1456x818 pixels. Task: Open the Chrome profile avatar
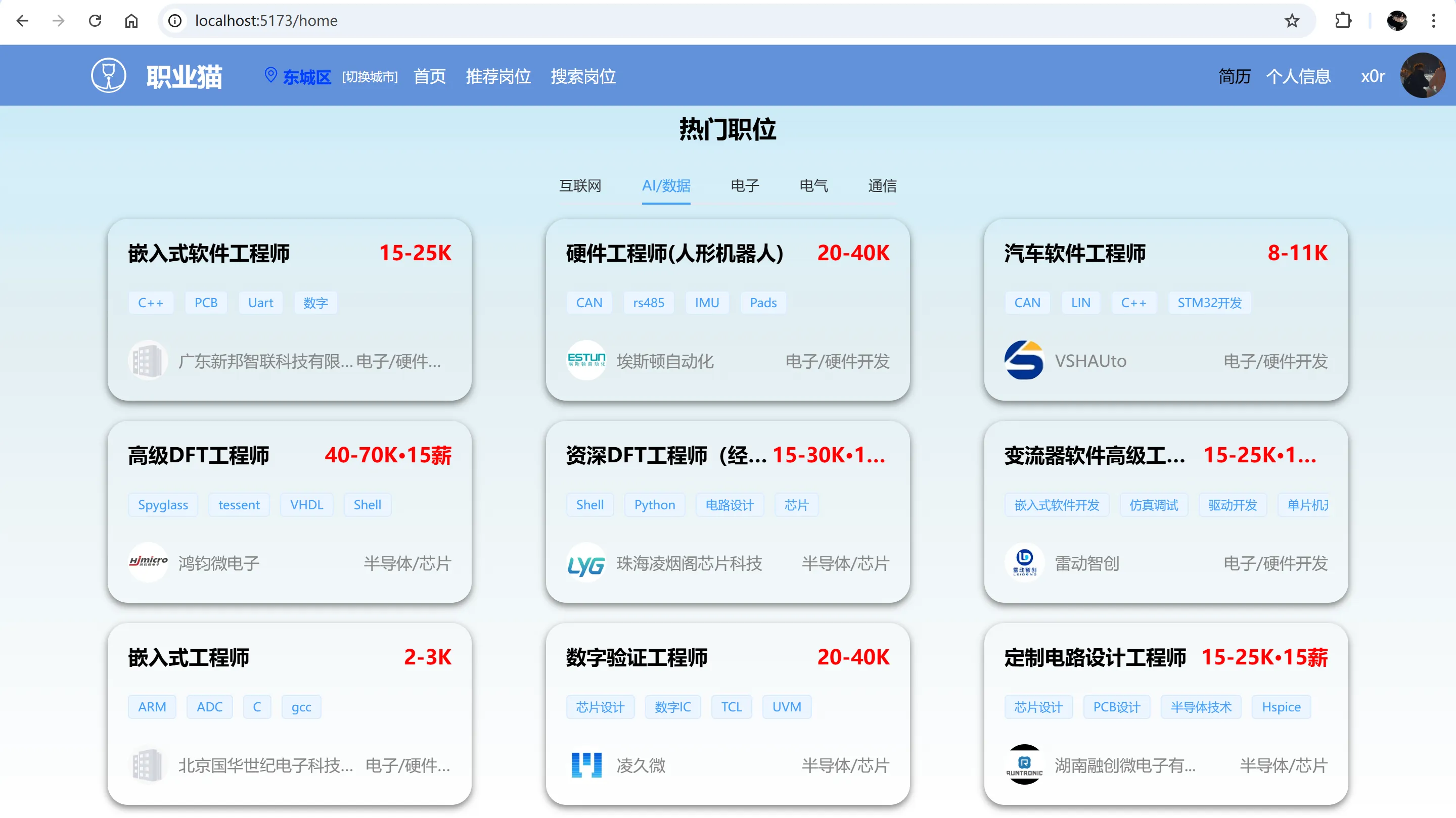tap(1397, 21)
